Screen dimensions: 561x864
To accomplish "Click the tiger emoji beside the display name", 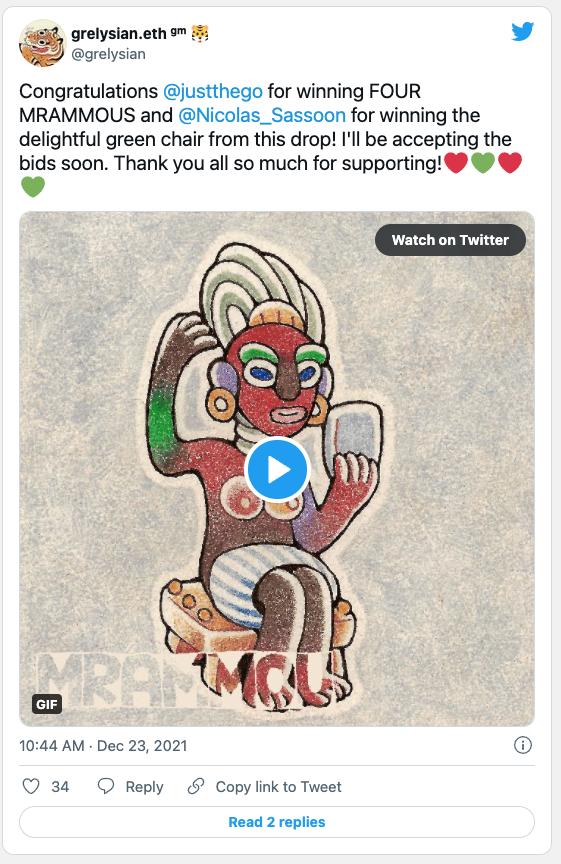I will 199,34.
